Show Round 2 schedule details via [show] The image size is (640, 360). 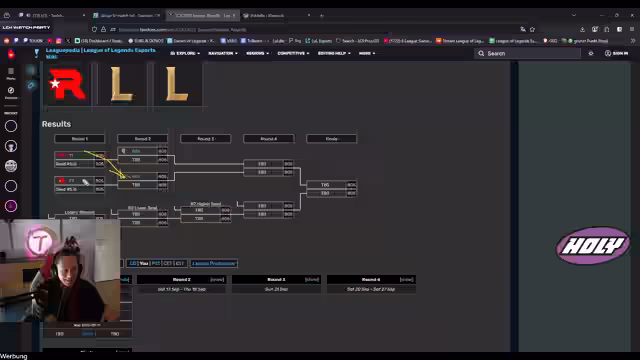217,280
